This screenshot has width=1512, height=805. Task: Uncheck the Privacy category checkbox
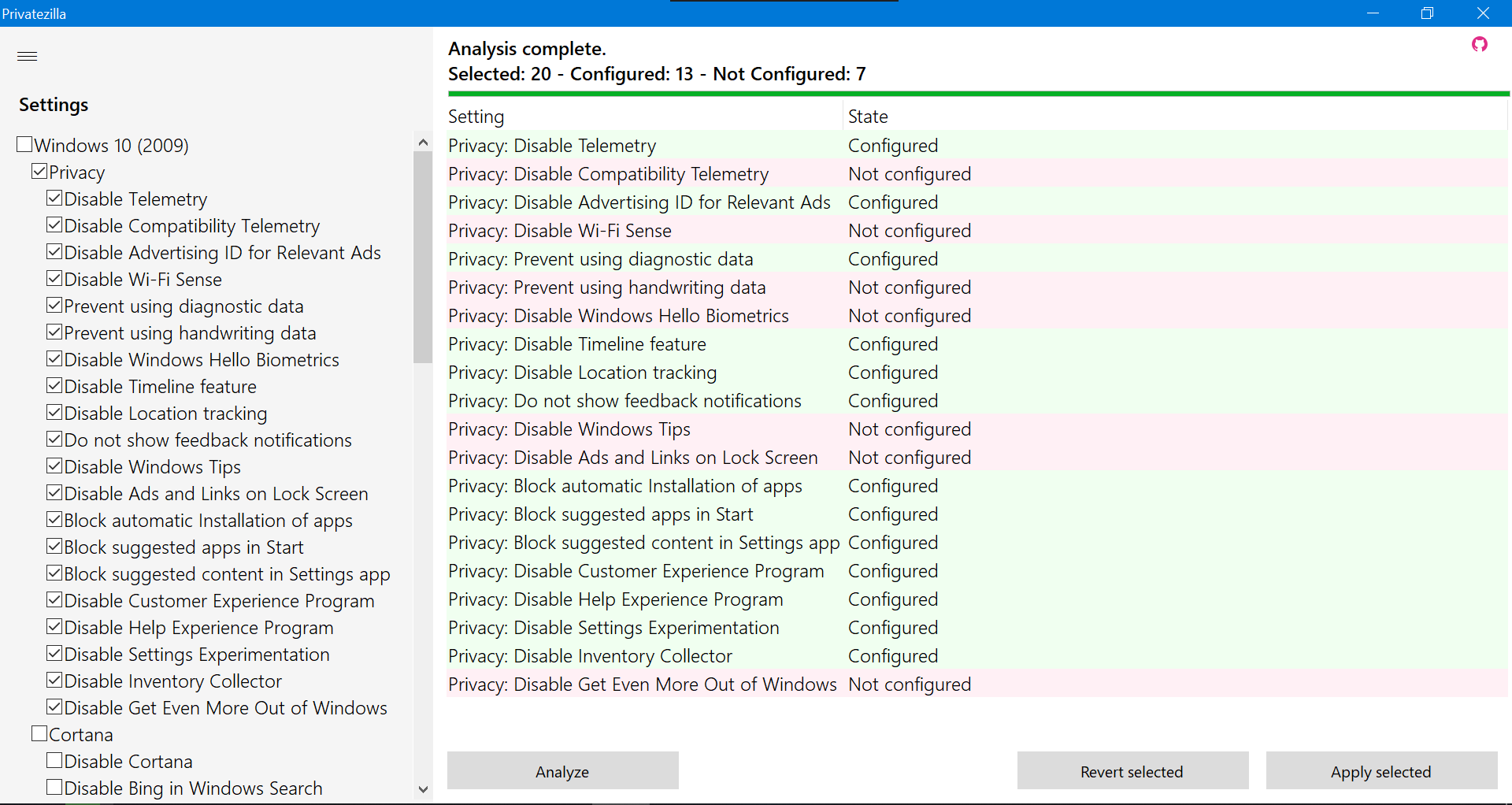(39, 171)
